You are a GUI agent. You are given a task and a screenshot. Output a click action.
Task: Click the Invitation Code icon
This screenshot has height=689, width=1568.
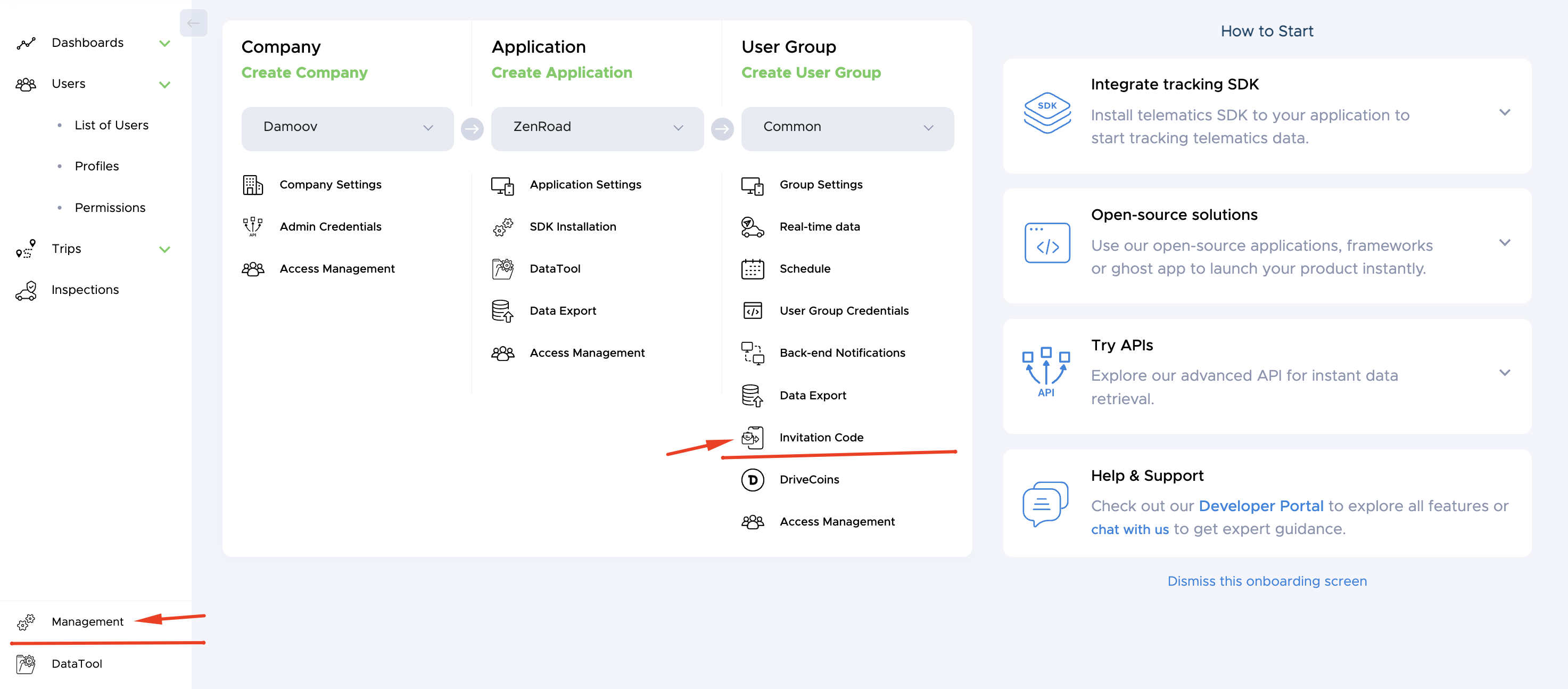click(x=753, y=437)
